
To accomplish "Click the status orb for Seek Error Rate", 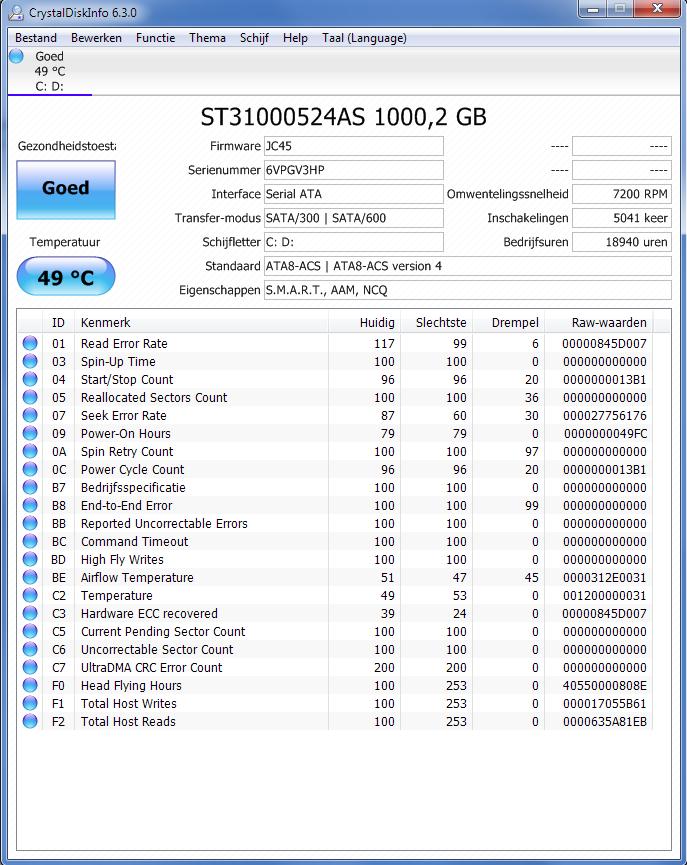I will (30, 415).
